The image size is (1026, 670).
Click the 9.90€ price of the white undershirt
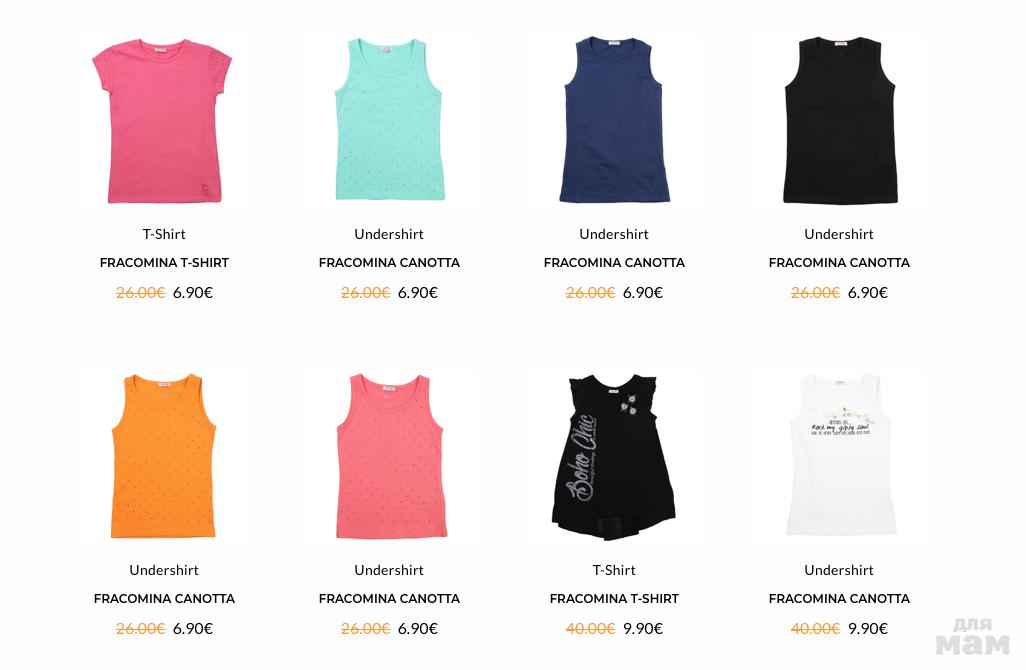[x=868, y=629]
